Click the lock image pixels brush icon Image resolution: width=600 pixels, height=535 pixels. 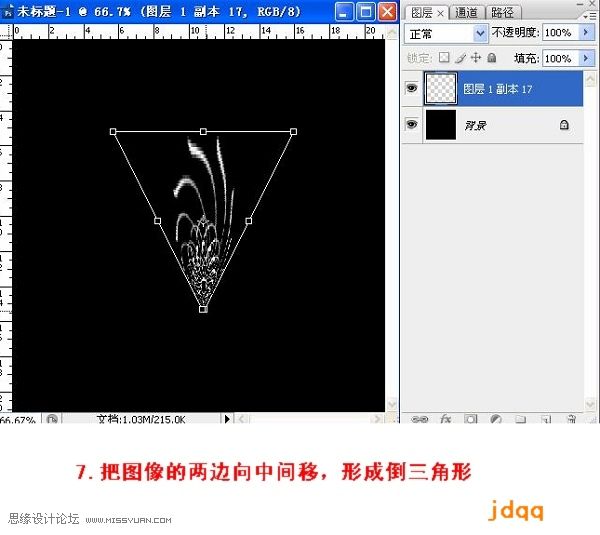click(x=461, y=58)
